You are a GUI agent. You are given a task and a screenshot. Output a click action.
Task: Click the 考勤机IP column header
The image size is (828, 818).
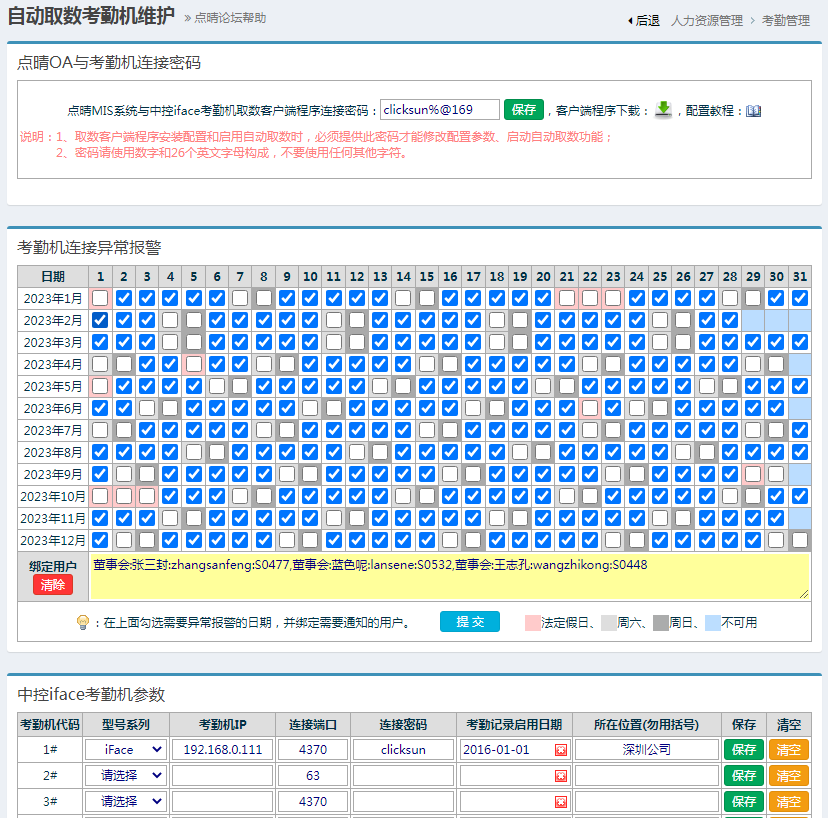tap(222, 725)
